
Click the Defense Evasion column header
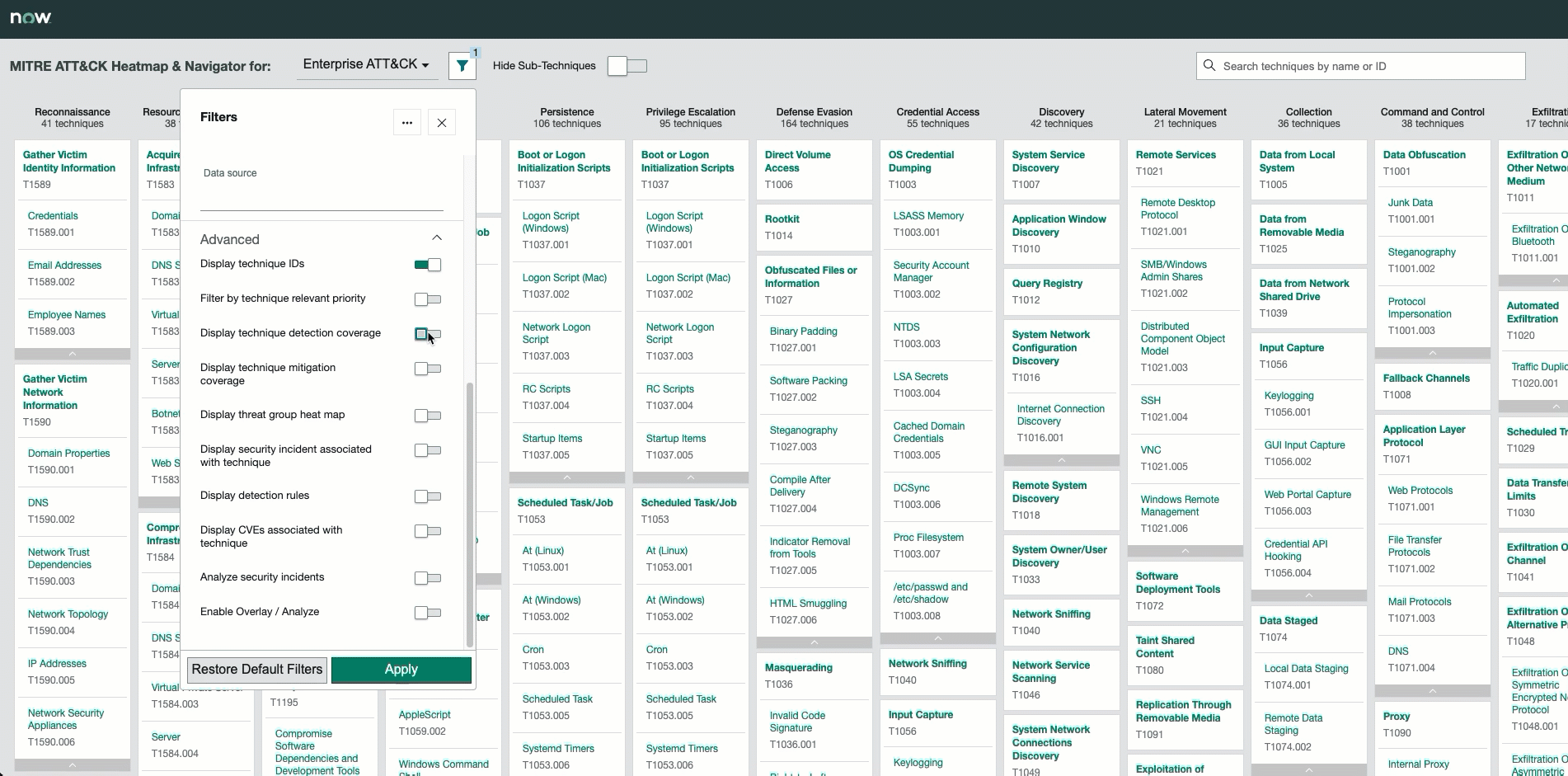click(x=815, y=118)
